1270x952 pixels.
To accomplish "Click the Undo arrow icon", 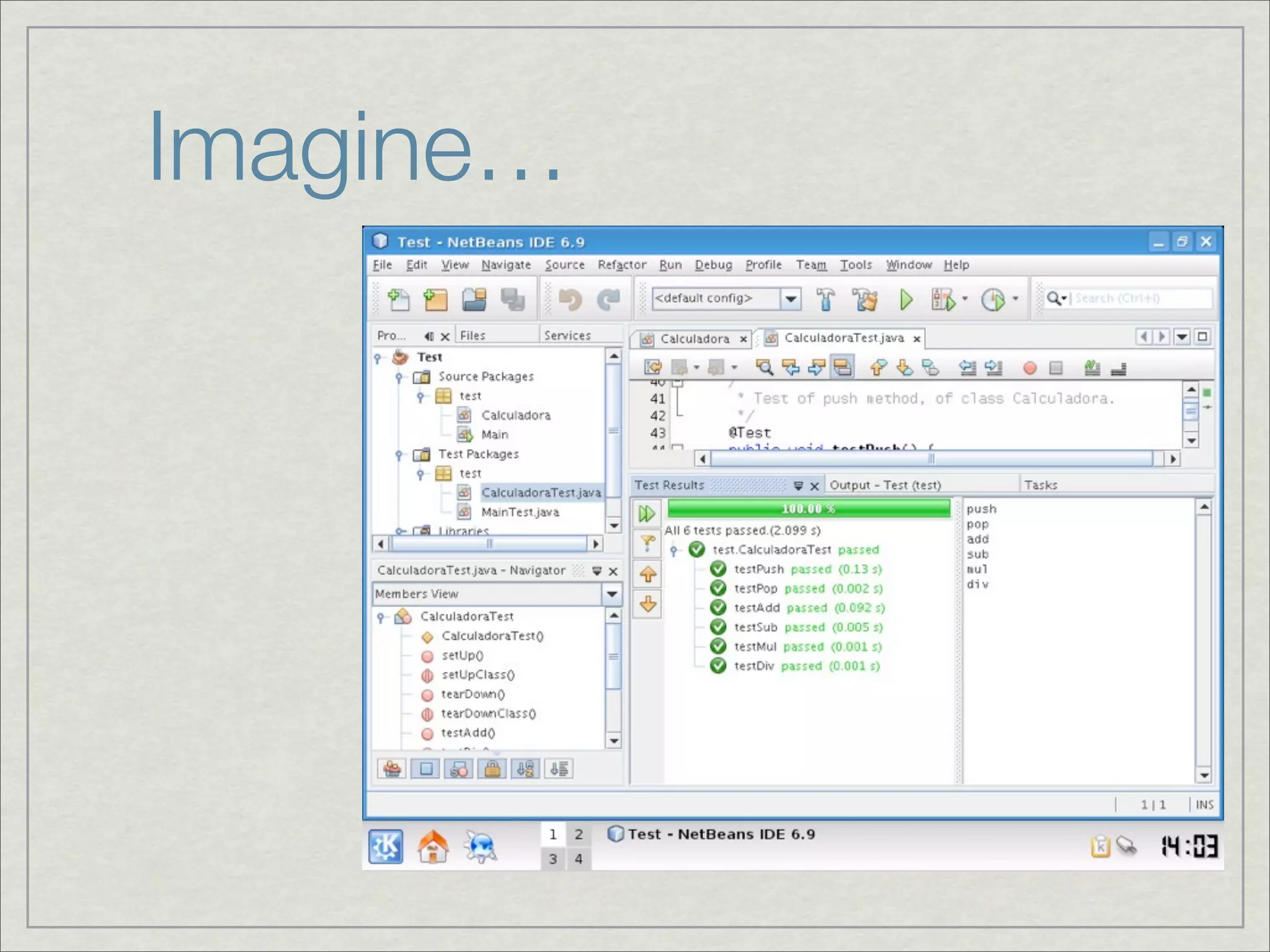I will [570, 299].
